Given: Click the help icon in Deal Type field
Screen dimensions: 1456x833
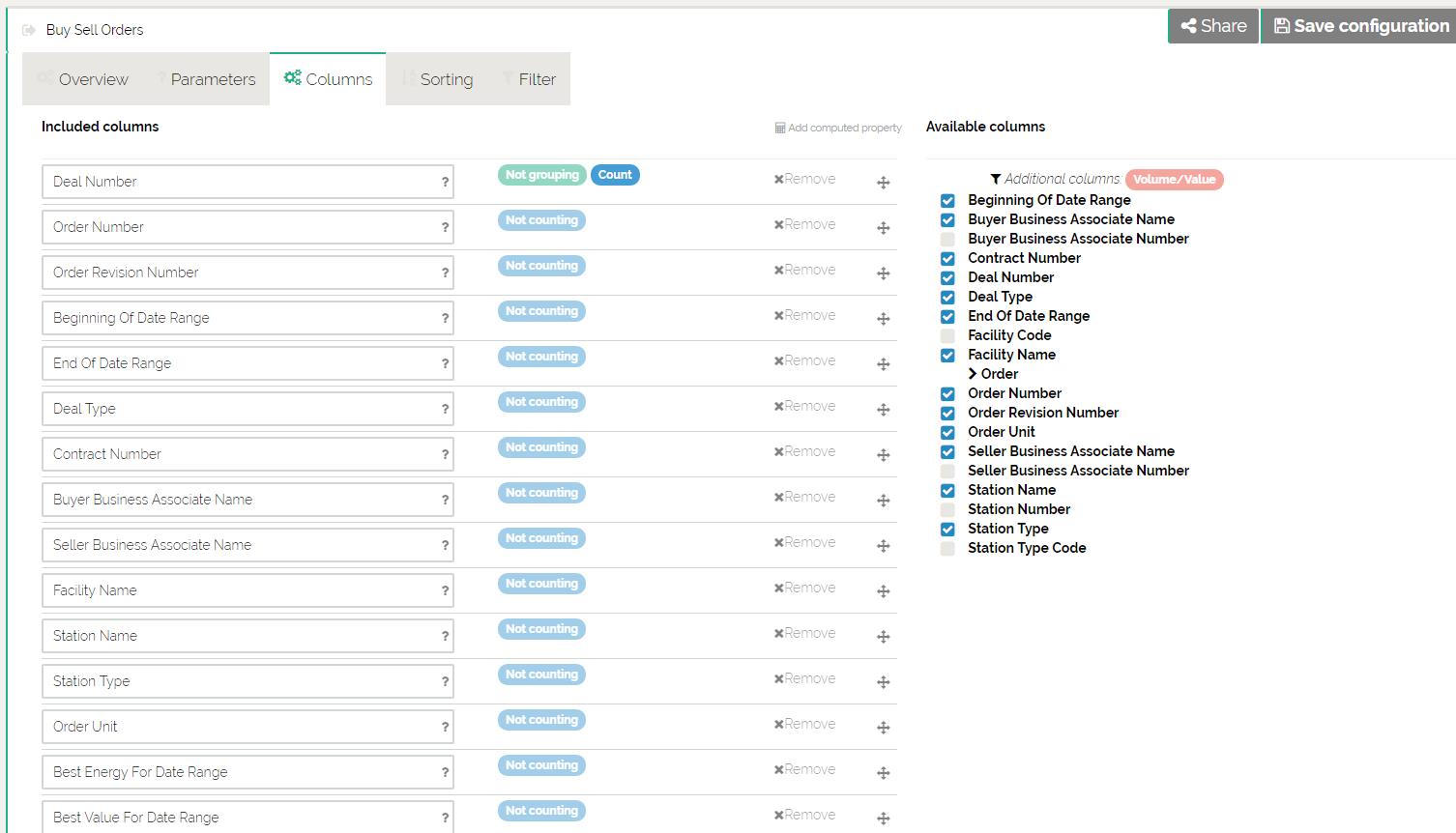Looking at the screenshot, I should coord(445,410).
